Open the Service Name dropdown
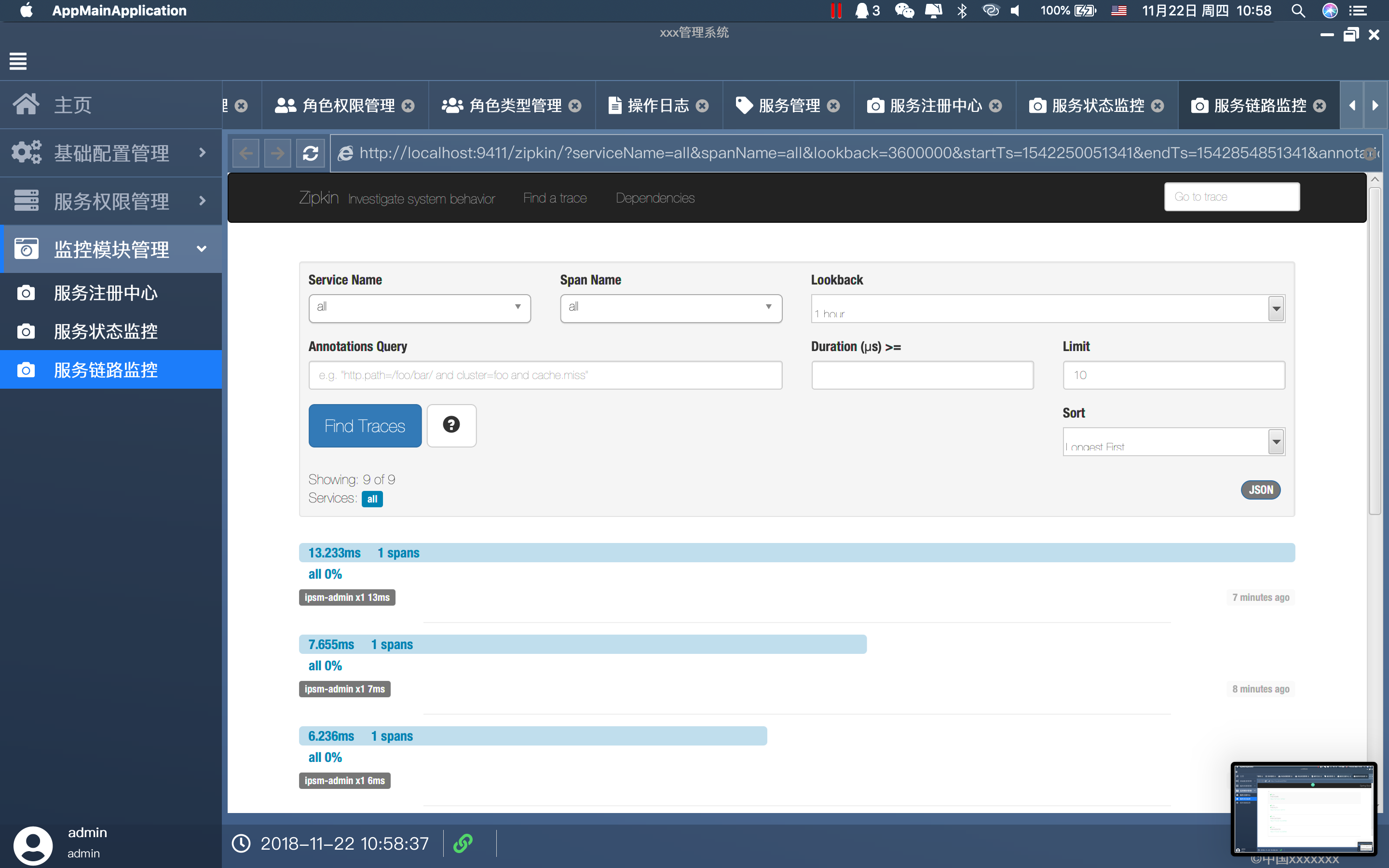Screen dimensions: 1389x868 point(419,308)
